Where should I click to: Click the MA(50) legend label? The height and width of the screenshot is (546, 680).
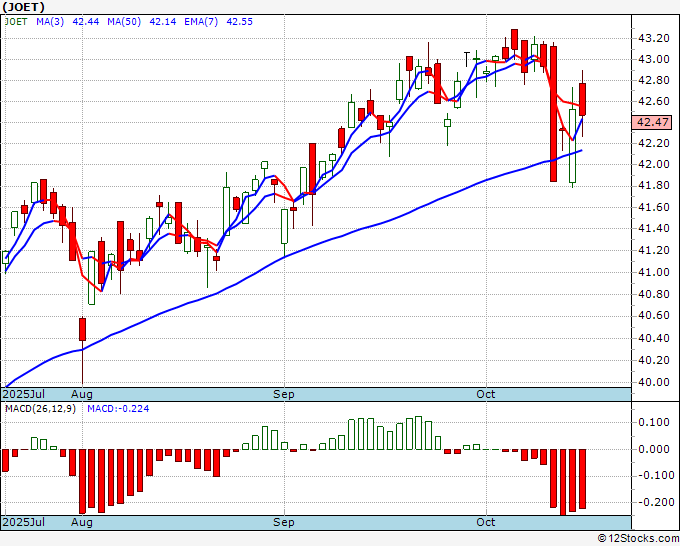click(x=124, y=22)
